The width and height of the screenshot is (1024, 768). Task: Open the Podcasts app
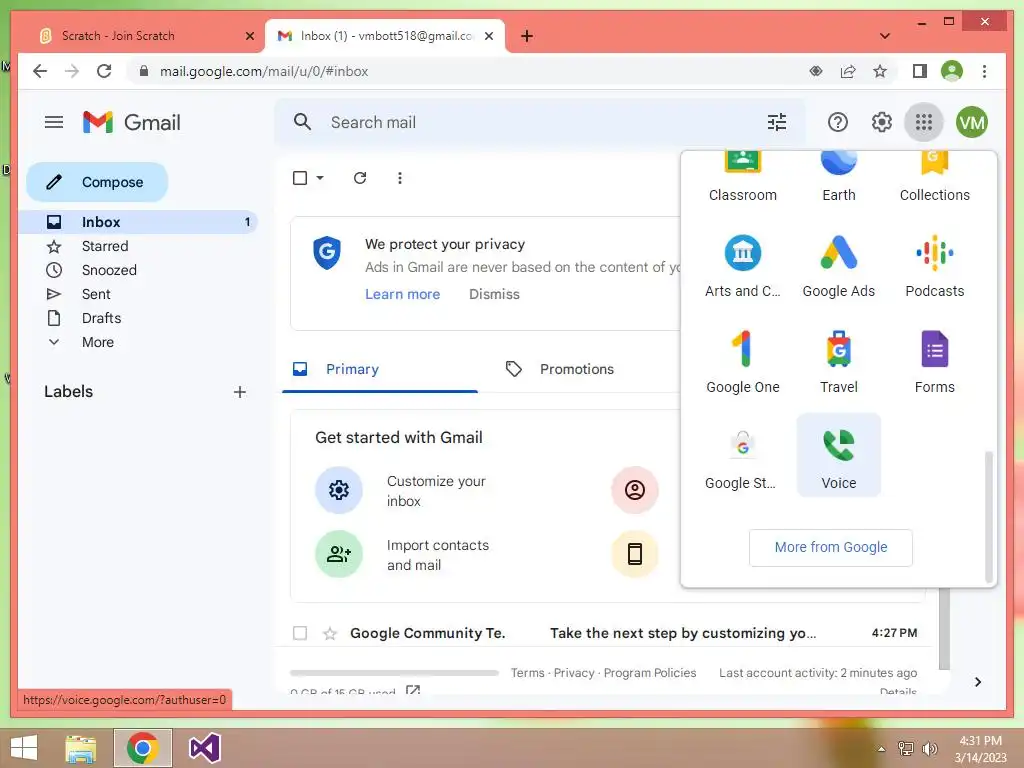coord(935,266)
